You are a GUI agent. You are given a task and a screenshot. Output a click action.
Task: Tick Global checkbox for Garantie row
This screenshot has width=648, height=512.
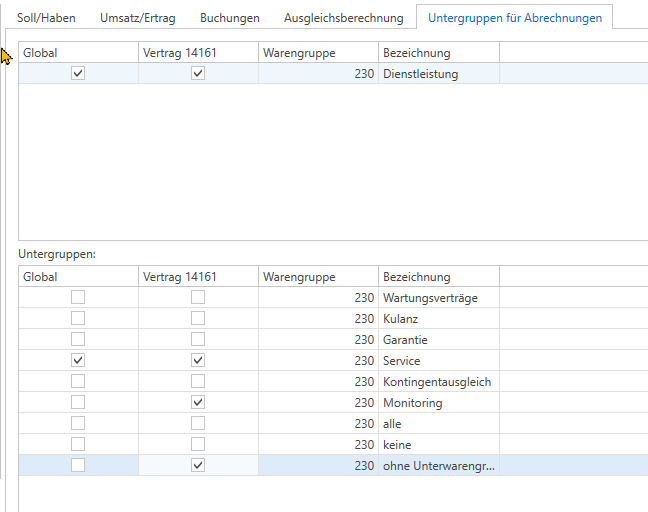(x=78, y=339)
